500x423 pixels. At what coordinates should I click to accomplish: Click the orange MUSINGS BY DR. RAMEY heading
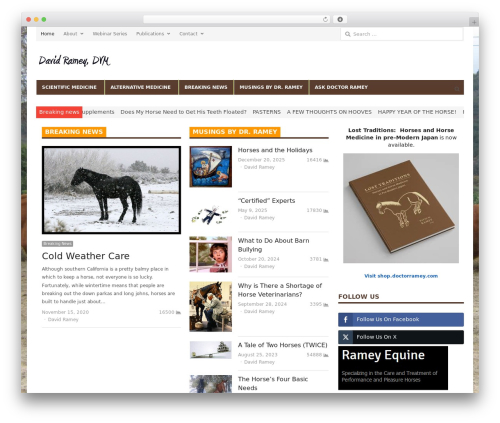pyautogui.click(x=235, y=132)
